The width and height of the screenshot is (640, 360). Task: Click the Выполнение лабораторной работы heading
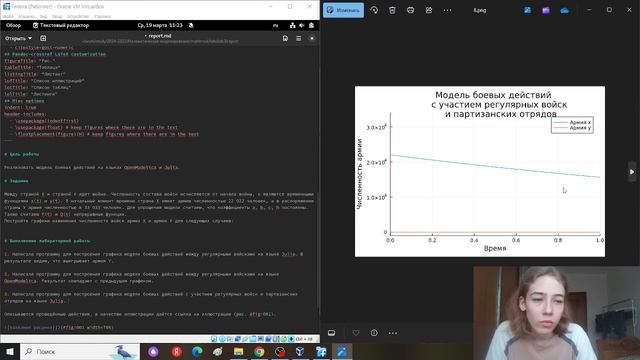tap(47, 241)
